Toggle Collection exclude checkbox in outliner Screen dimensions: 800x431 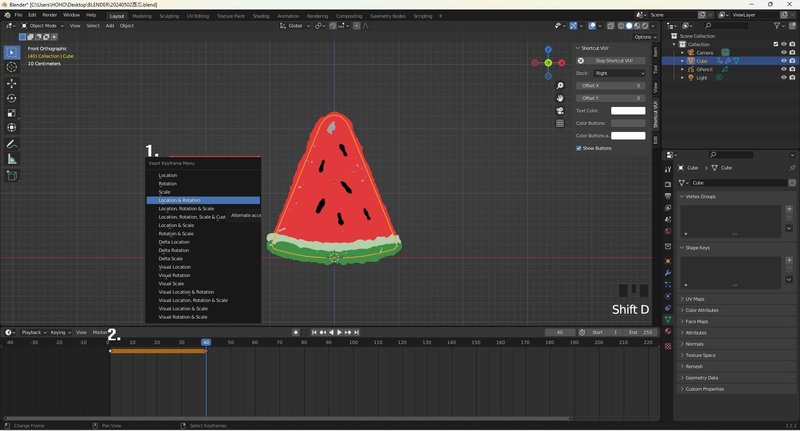click(776, 44)
